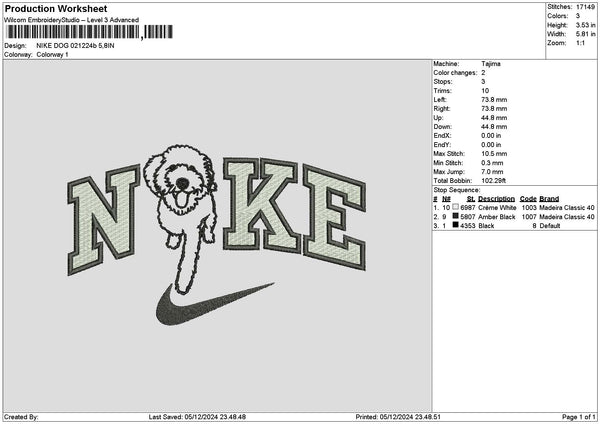Viewport: 600px width, 424px height.
Task: Click the 'Page 1 of 1' footer text
Action: click(x=579, y=417)
